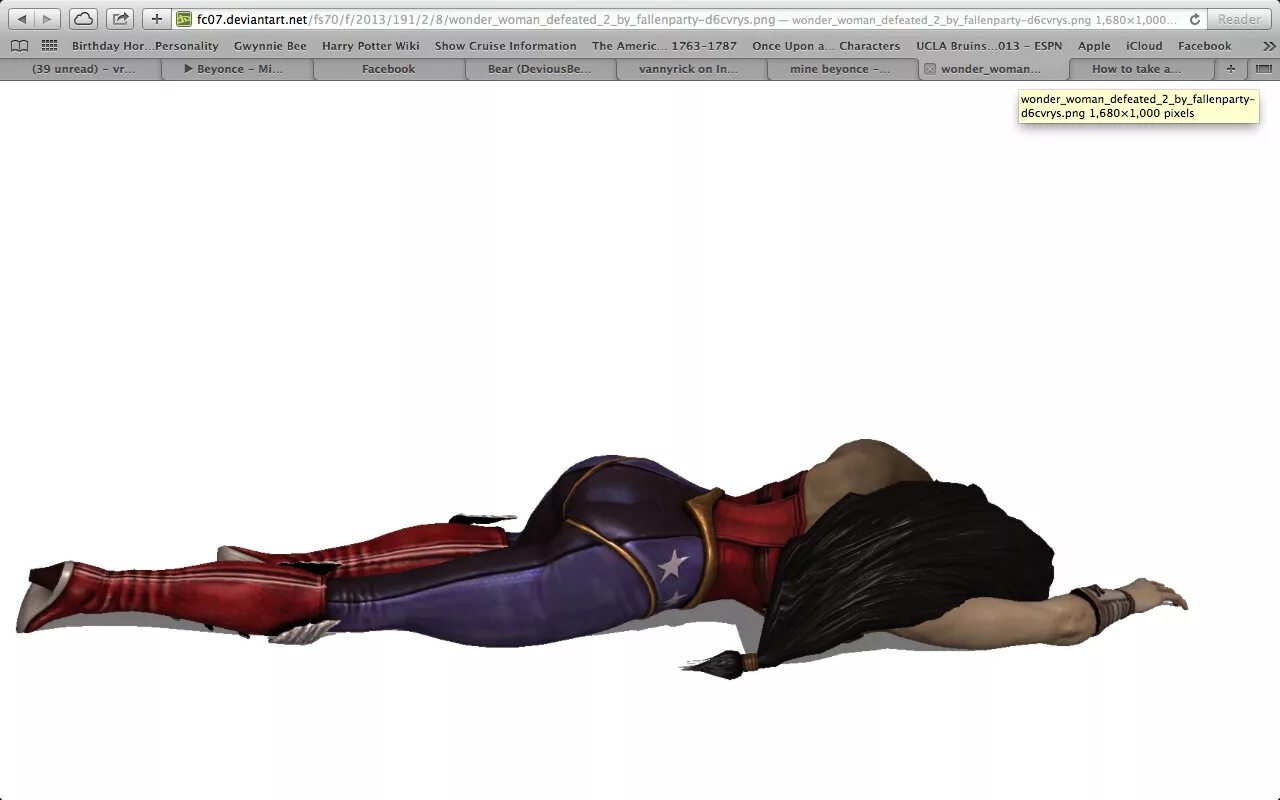Image resolution: width=1280 pixels, height=800 pixels.
Task: Reload the page with refresh icon
Action: point(1194,19)
